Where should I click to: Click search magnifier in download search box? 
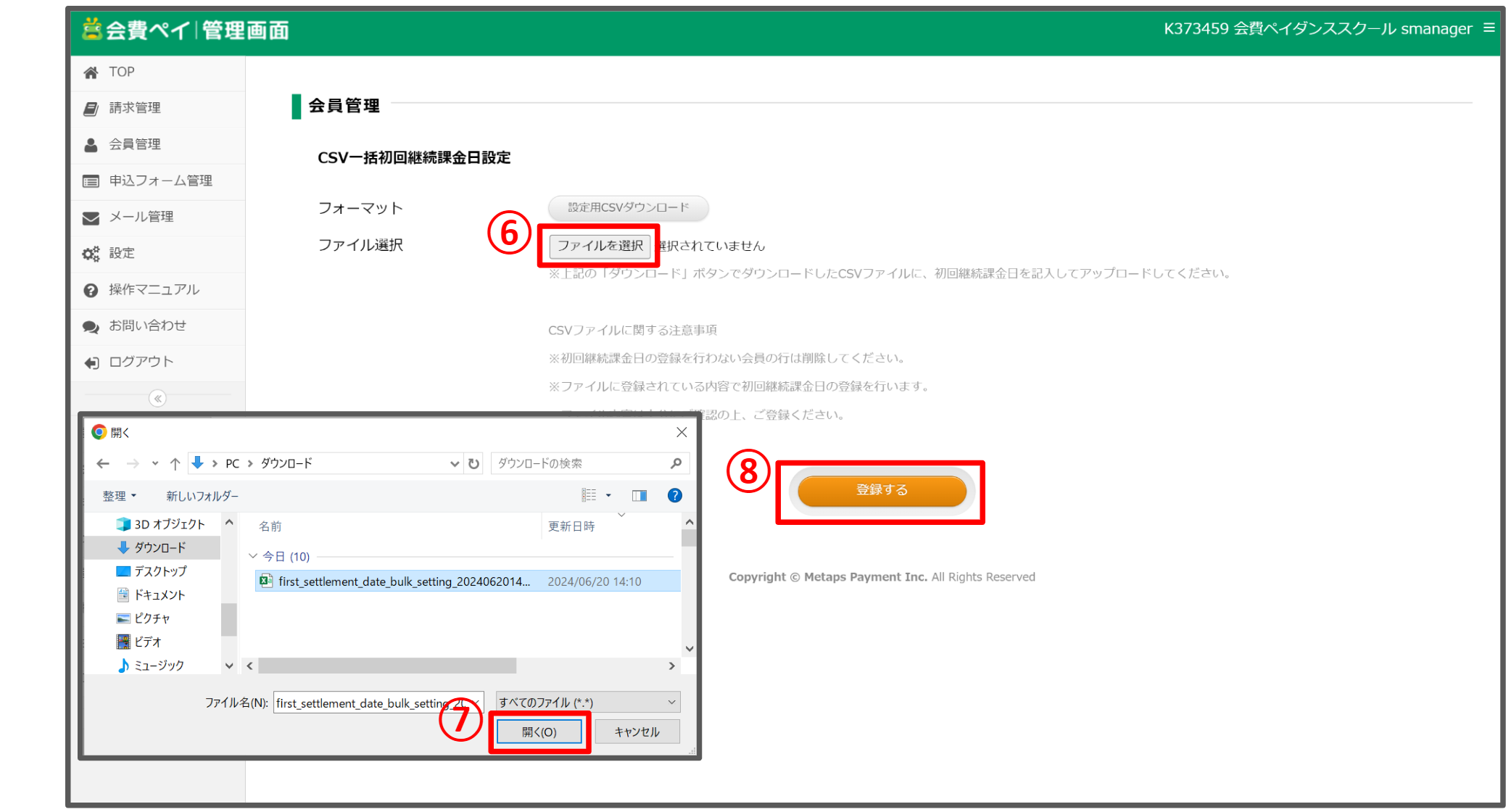coord(676,463)
